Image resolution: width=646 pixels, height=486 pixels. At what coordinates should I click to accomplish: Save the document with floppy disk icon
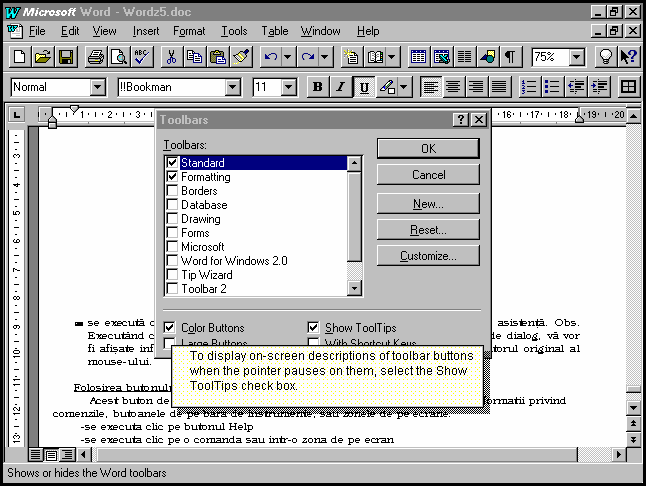point(66,57)
